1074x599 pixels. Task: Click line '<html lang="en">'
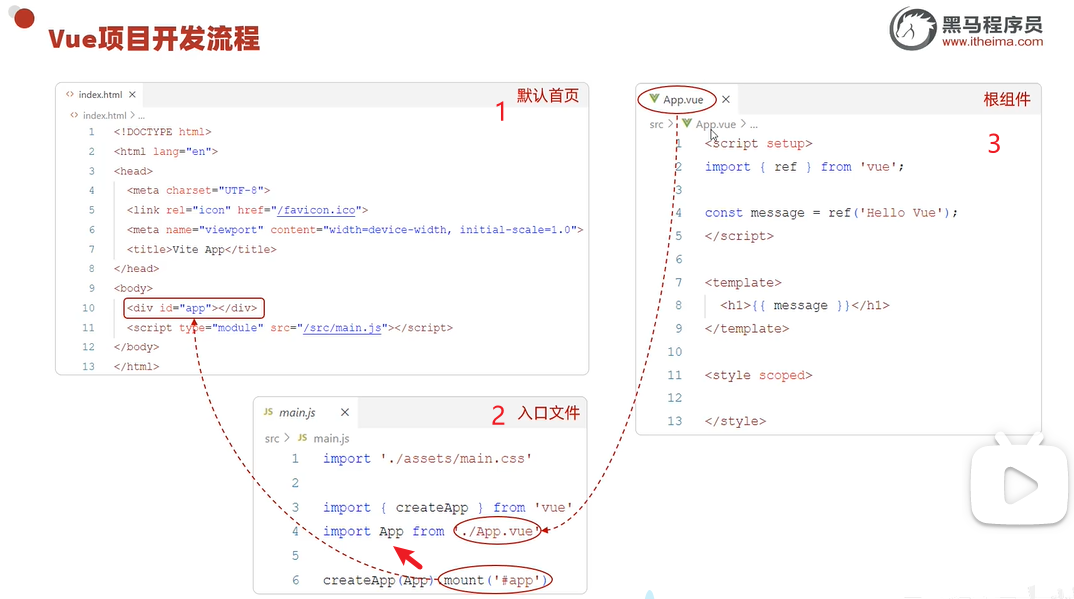(166, 151)
